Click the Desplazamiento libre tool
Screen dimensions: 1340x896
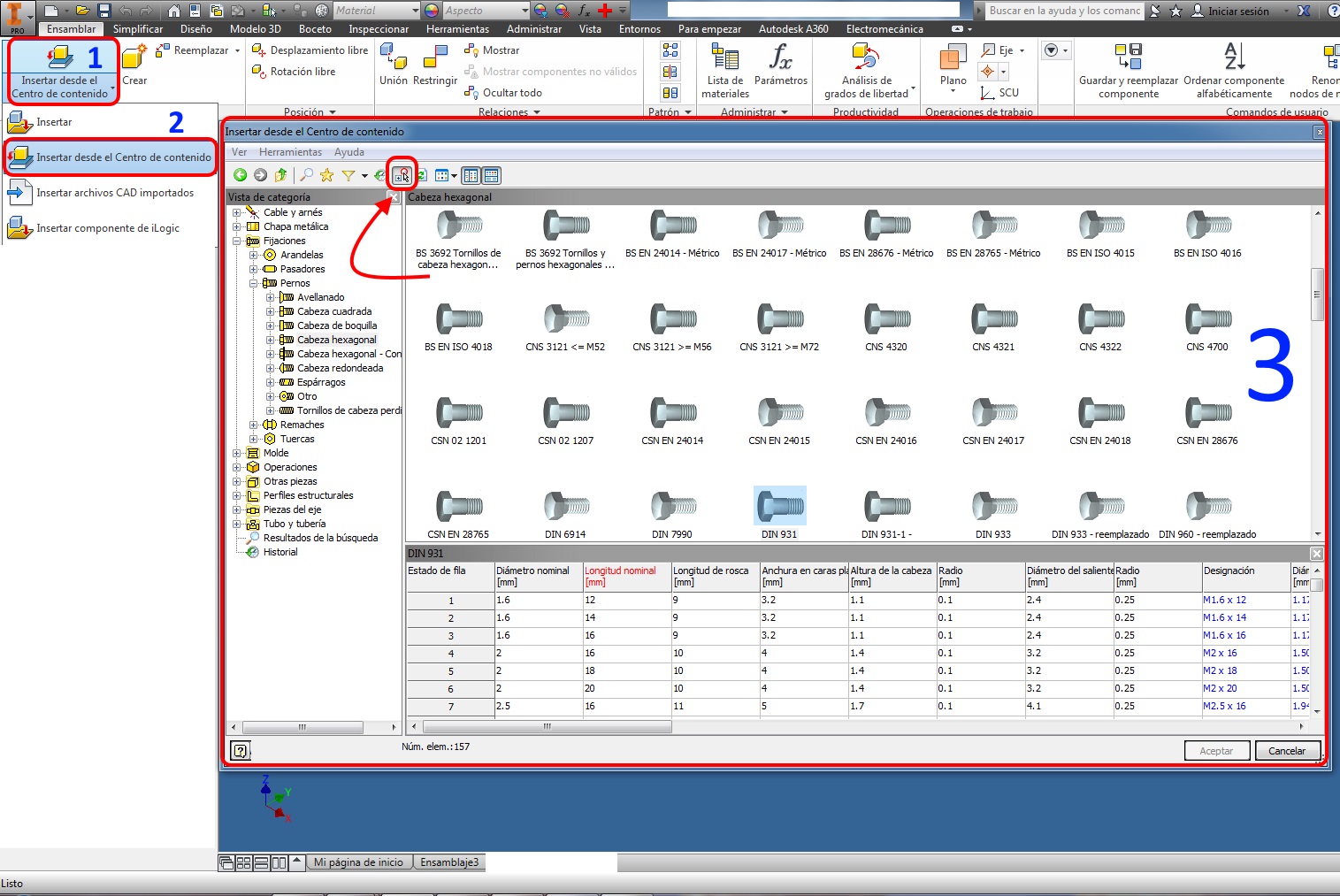point(310,50)
